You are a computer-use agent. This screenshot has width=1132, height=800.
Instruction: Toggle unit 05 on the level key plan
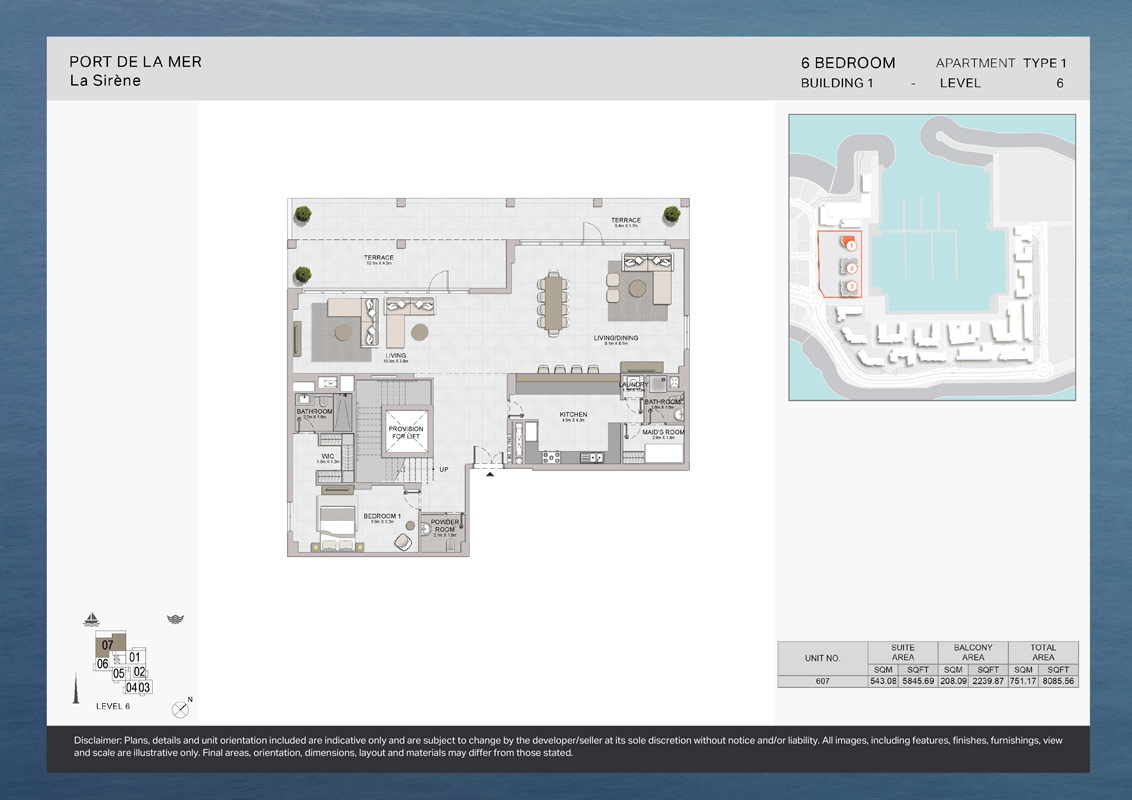pos(119,674)
